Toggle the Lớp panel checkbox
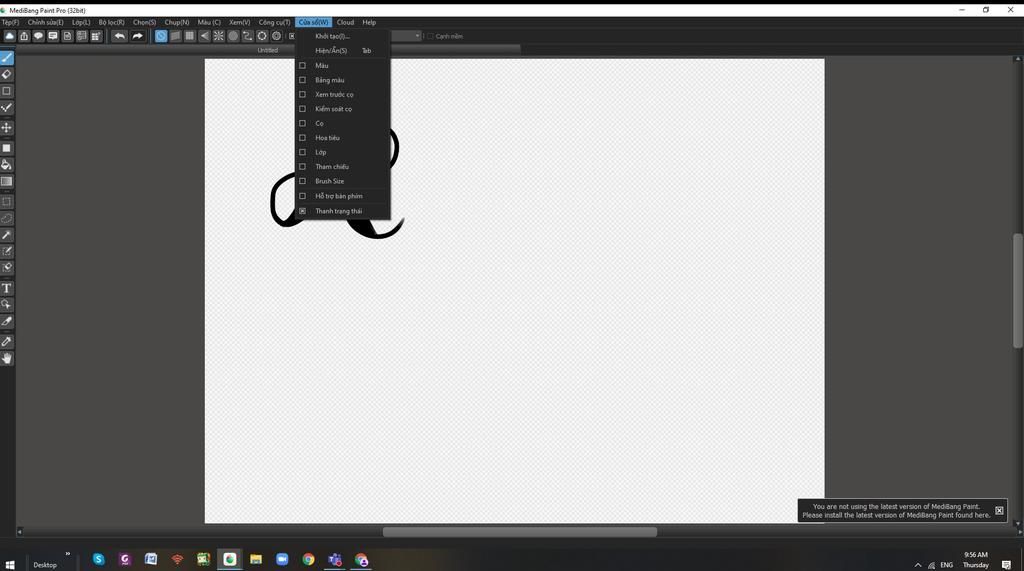 [x=302, y=152]
